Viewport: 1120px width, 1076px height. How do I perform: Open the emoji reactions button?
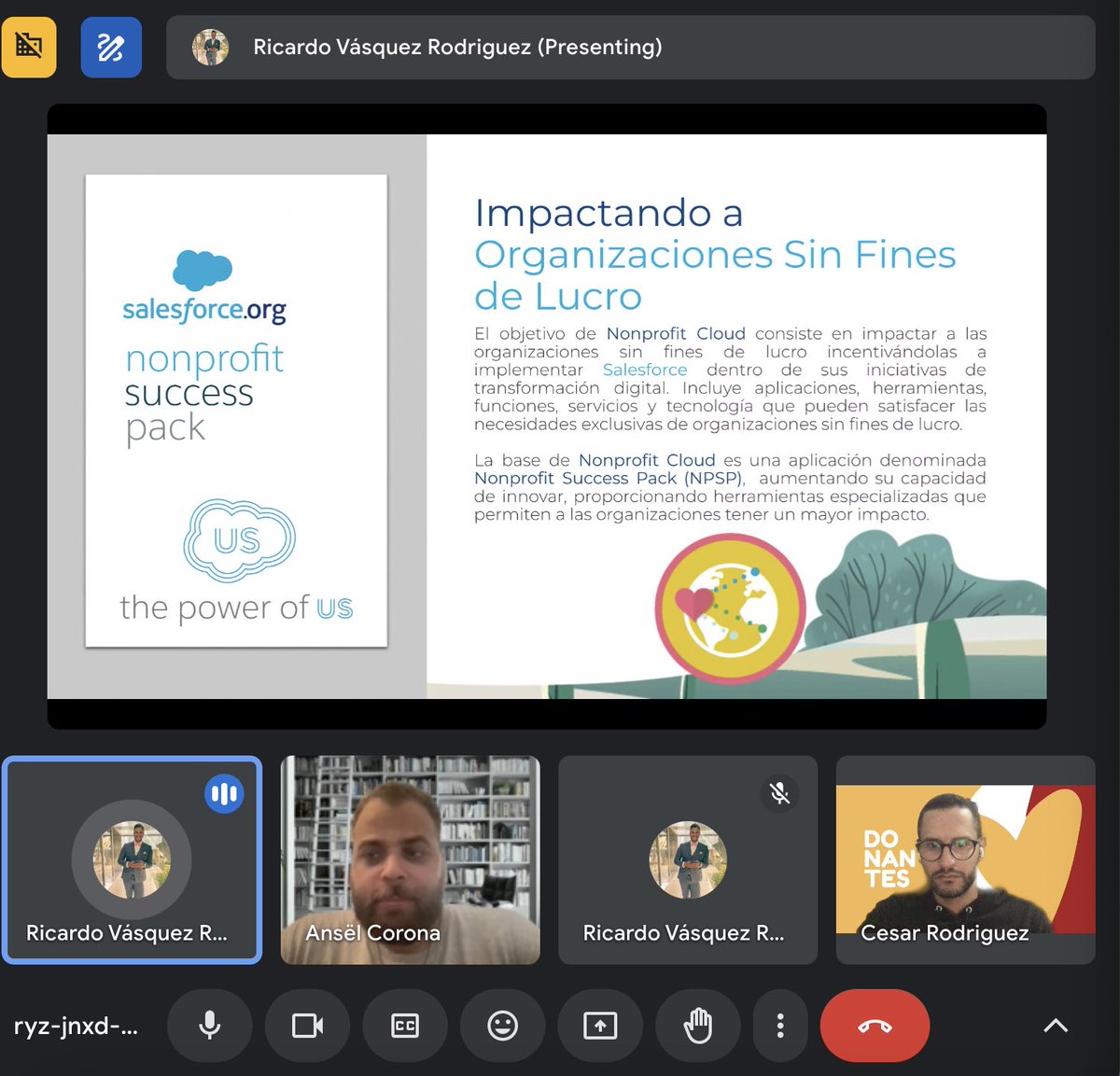tap(502, 1026)
